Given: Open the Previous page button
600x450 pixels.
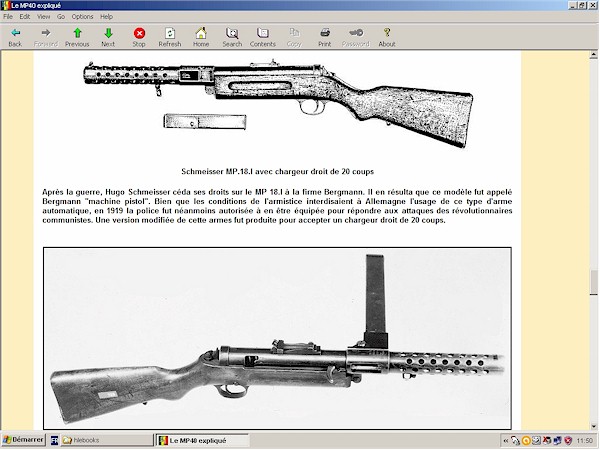Looking at the screenshot, I should pos(77,37).
